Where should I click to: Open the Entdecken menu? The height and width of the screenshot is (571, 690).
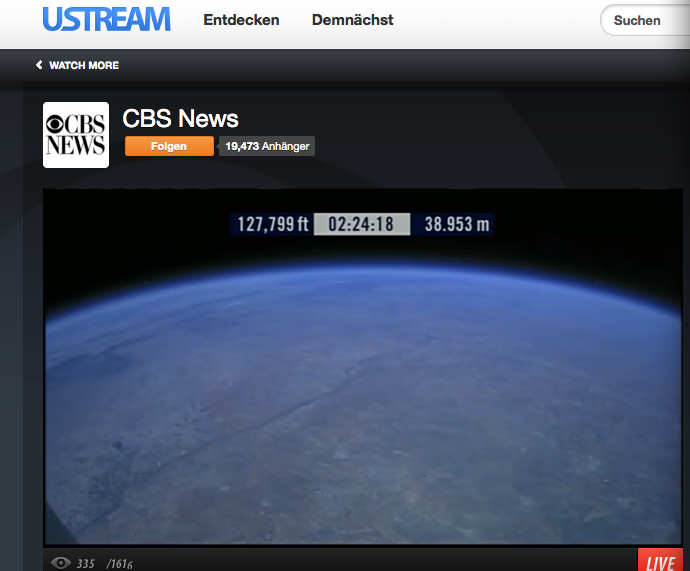coord(241,20)
